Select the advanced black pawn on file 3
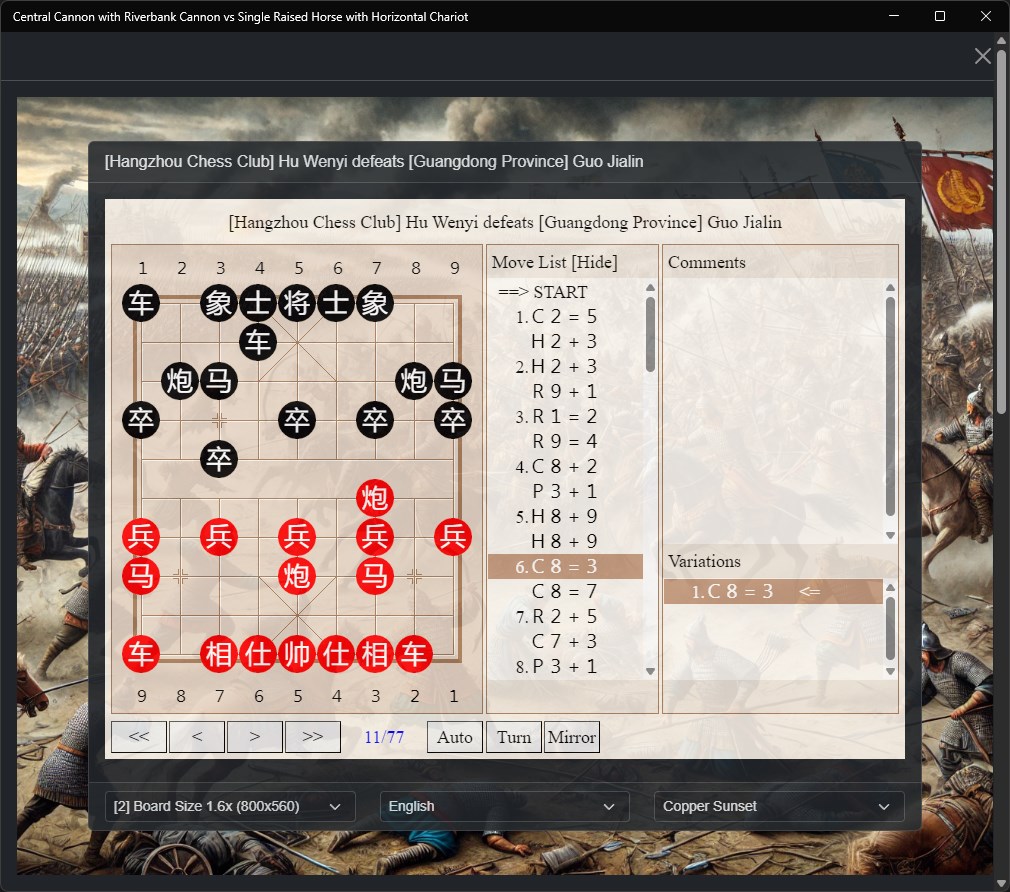Viewport: 1010px width, 892px height. [219, 459]
